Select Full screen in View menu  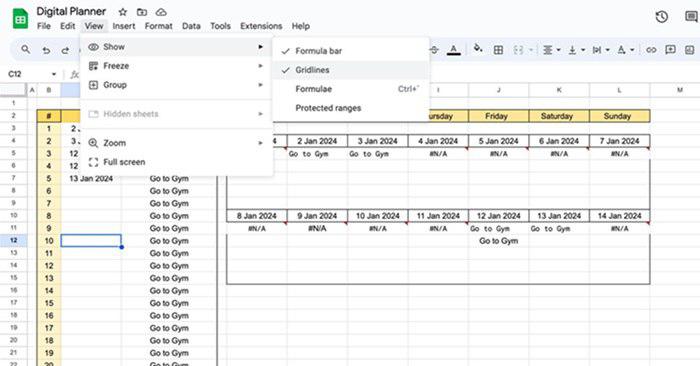tap(176, 162)
